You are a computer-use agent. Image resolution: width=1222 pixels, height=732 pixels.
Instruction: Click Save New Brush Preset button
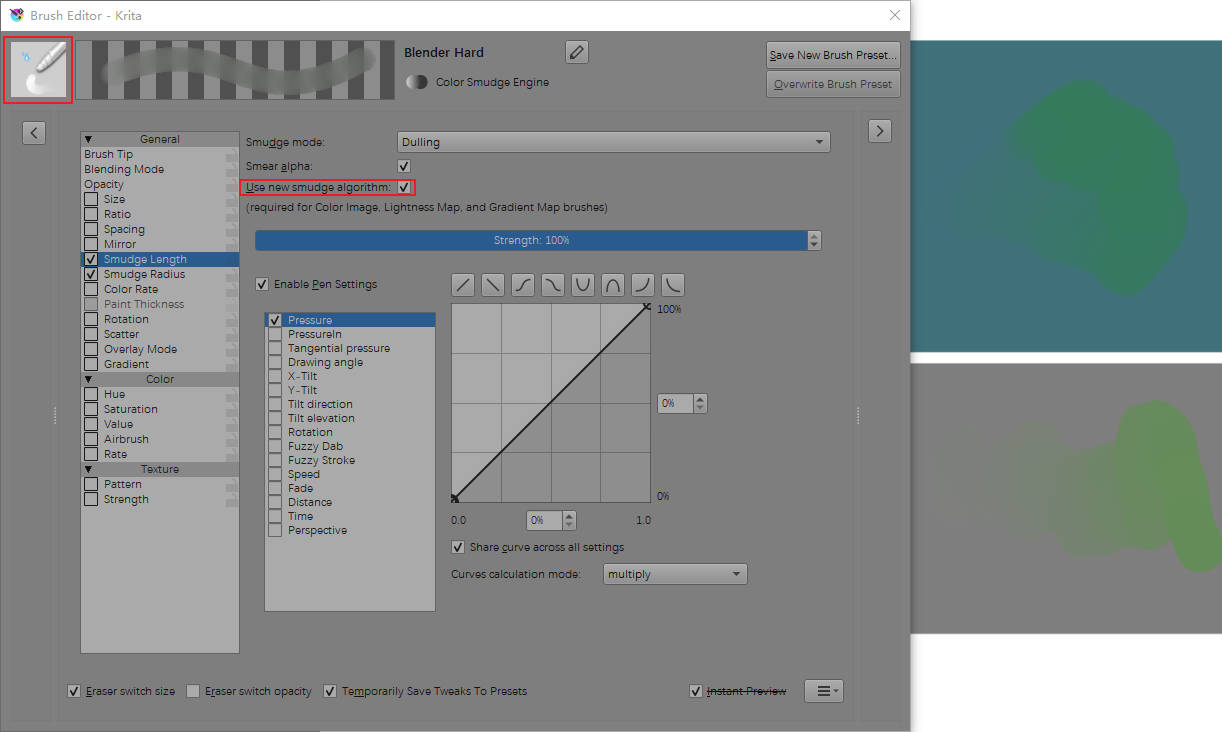[x=833, y=55]
